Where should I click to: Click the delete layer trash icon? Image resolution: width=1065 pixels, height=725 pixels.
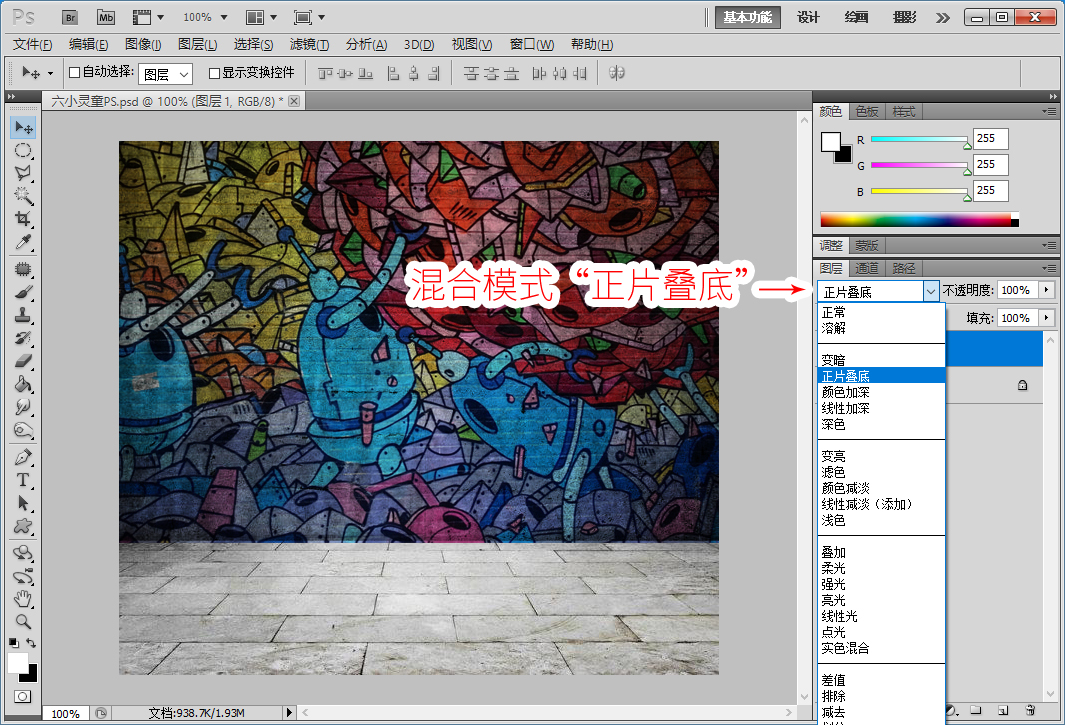pyautogui.click(x=1030, y=711)
